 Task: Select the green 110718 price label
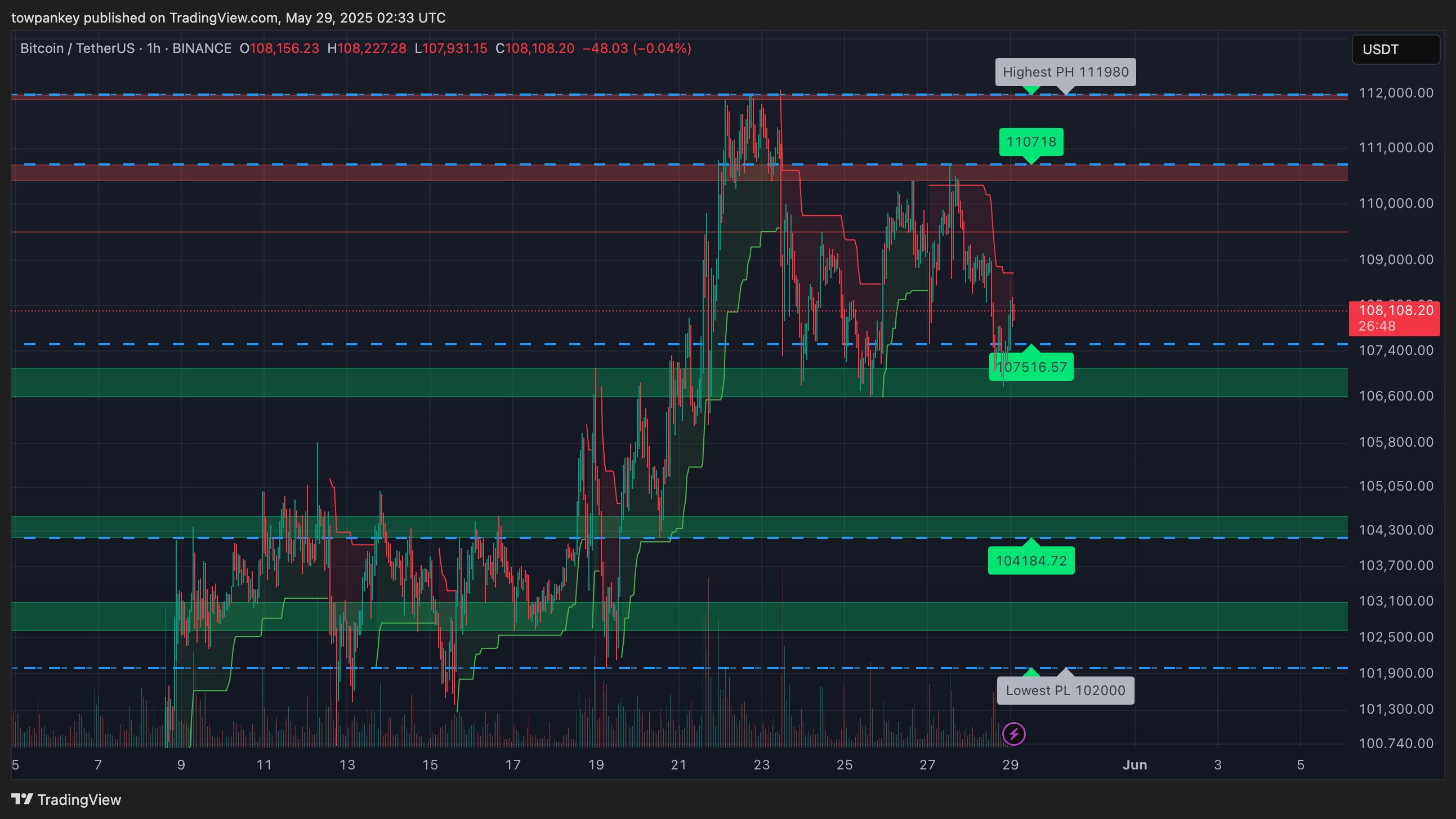1031,141
